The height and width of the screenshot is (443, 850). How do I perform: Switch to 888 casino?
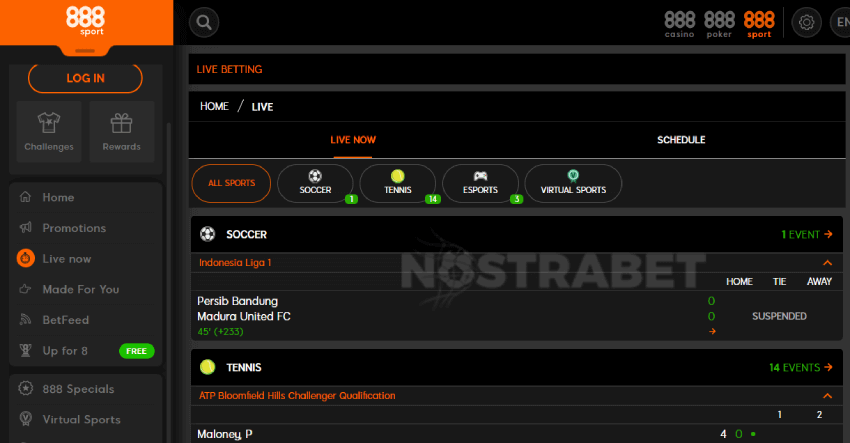[x=680, y=25]
